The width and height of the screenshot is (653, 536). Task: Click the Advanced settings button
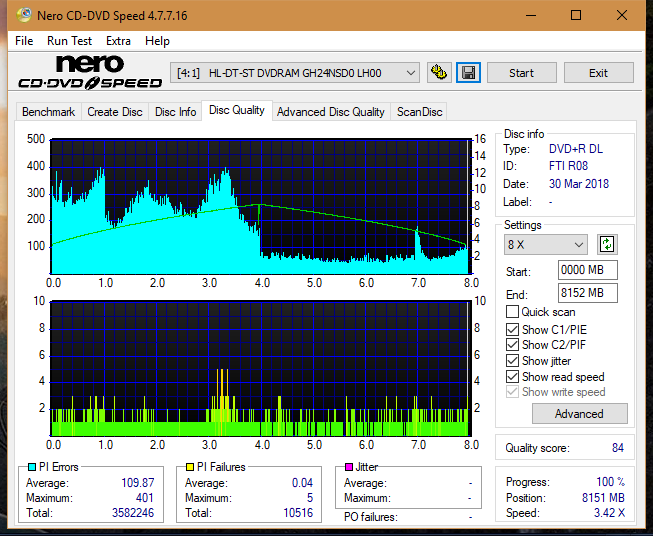(x=579, y=414)
